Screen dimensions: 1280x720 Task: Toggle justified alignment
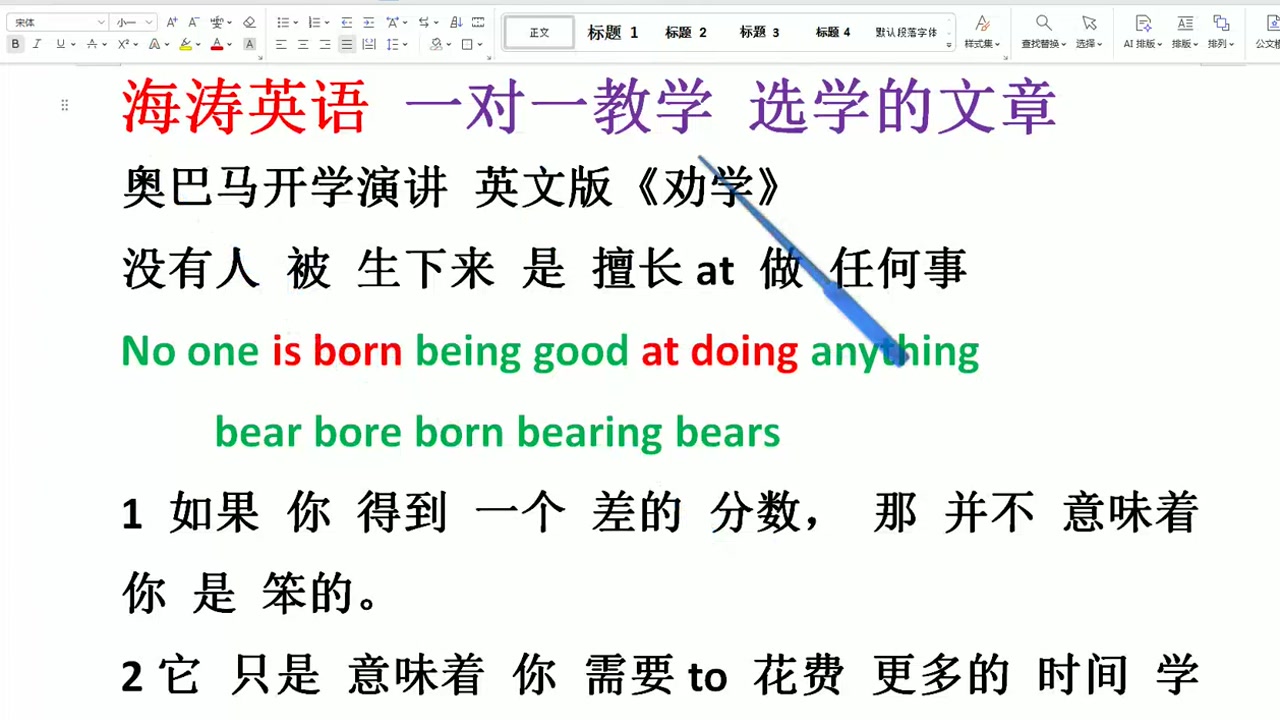pyautogui.click(x=347, y=44)
